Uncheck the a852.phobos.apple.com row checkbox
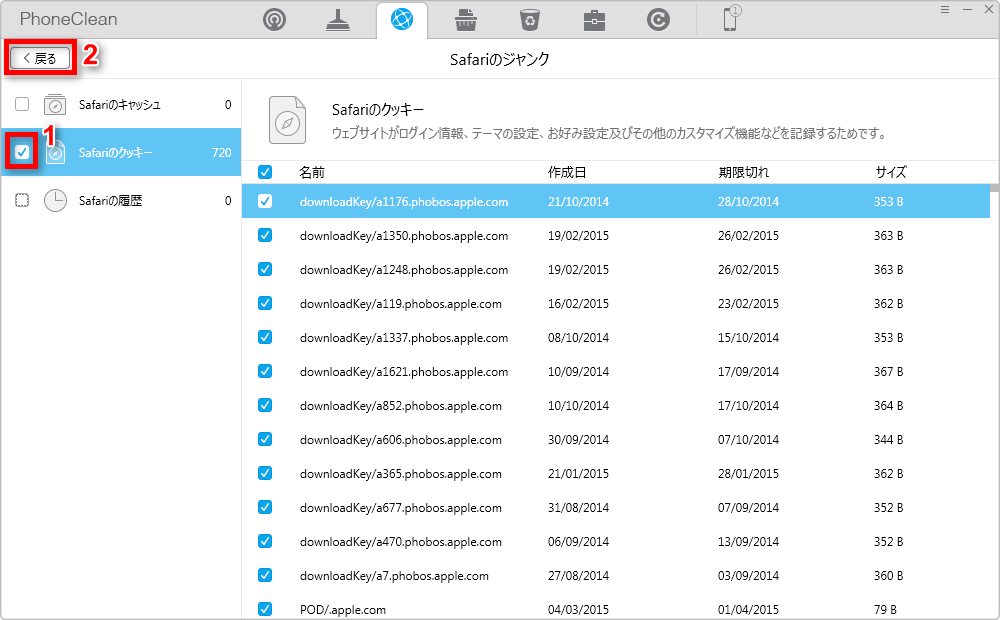The image size is (1000, 620). [265, 405]
